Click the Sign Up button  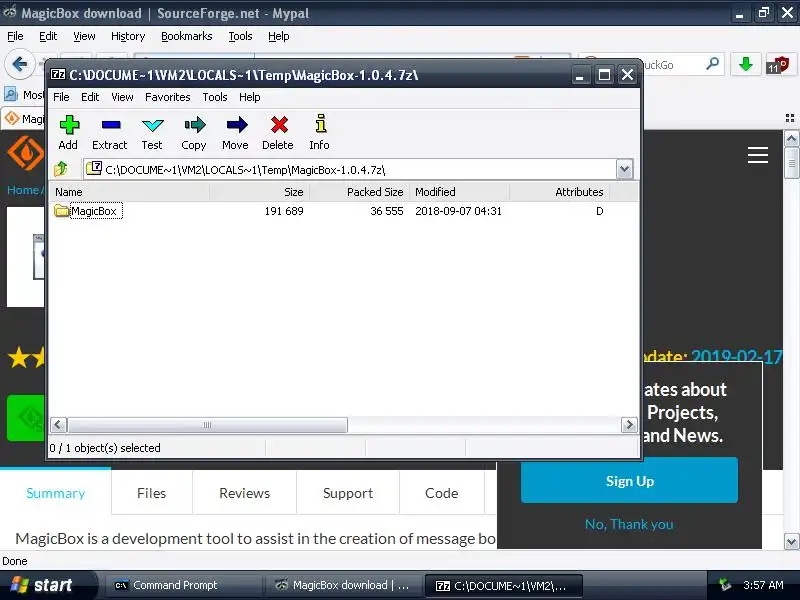(x=629, y=481)
